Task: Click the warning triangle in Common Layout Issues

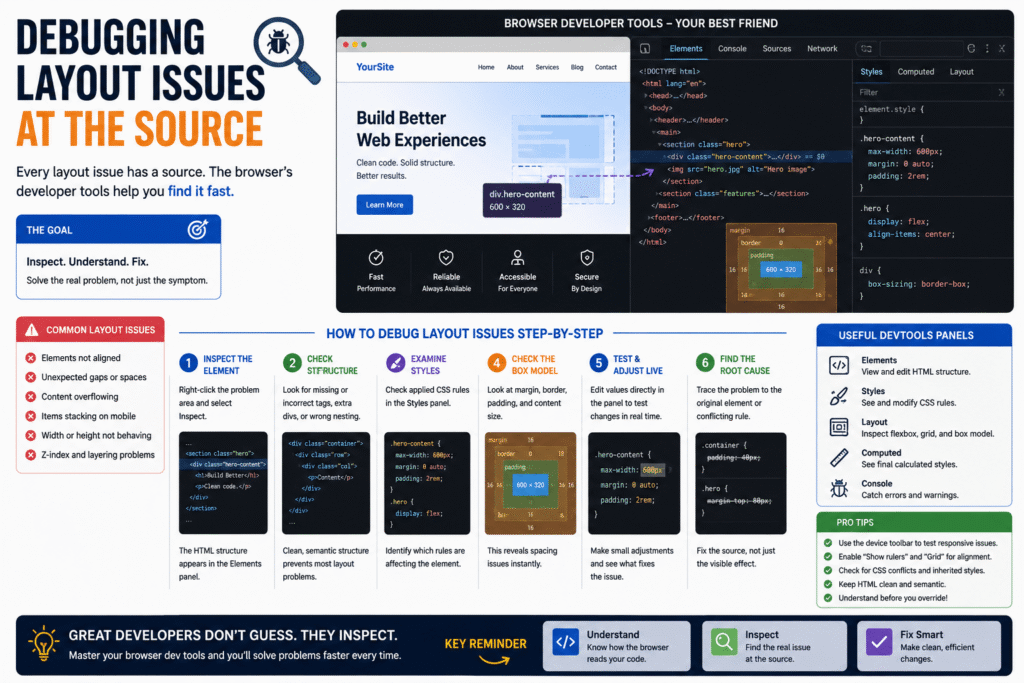Action: (31, 330)
